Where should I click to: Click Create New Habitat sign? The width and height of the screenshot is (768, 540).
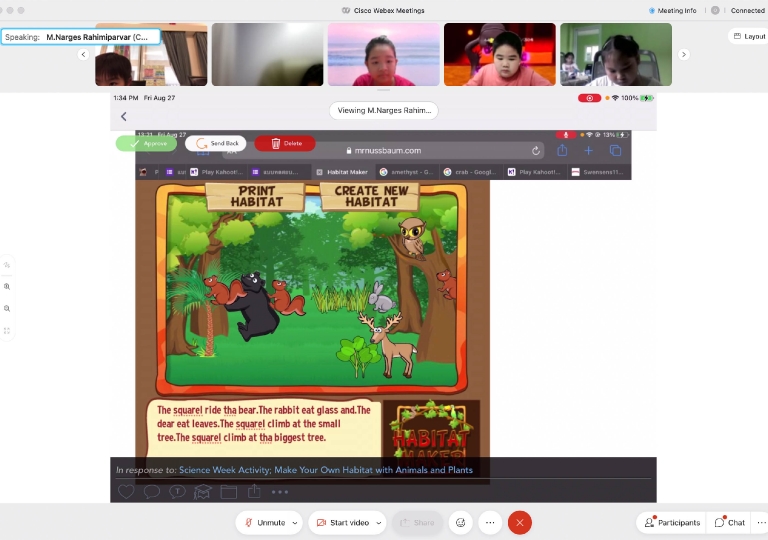(x=371, y=196)
